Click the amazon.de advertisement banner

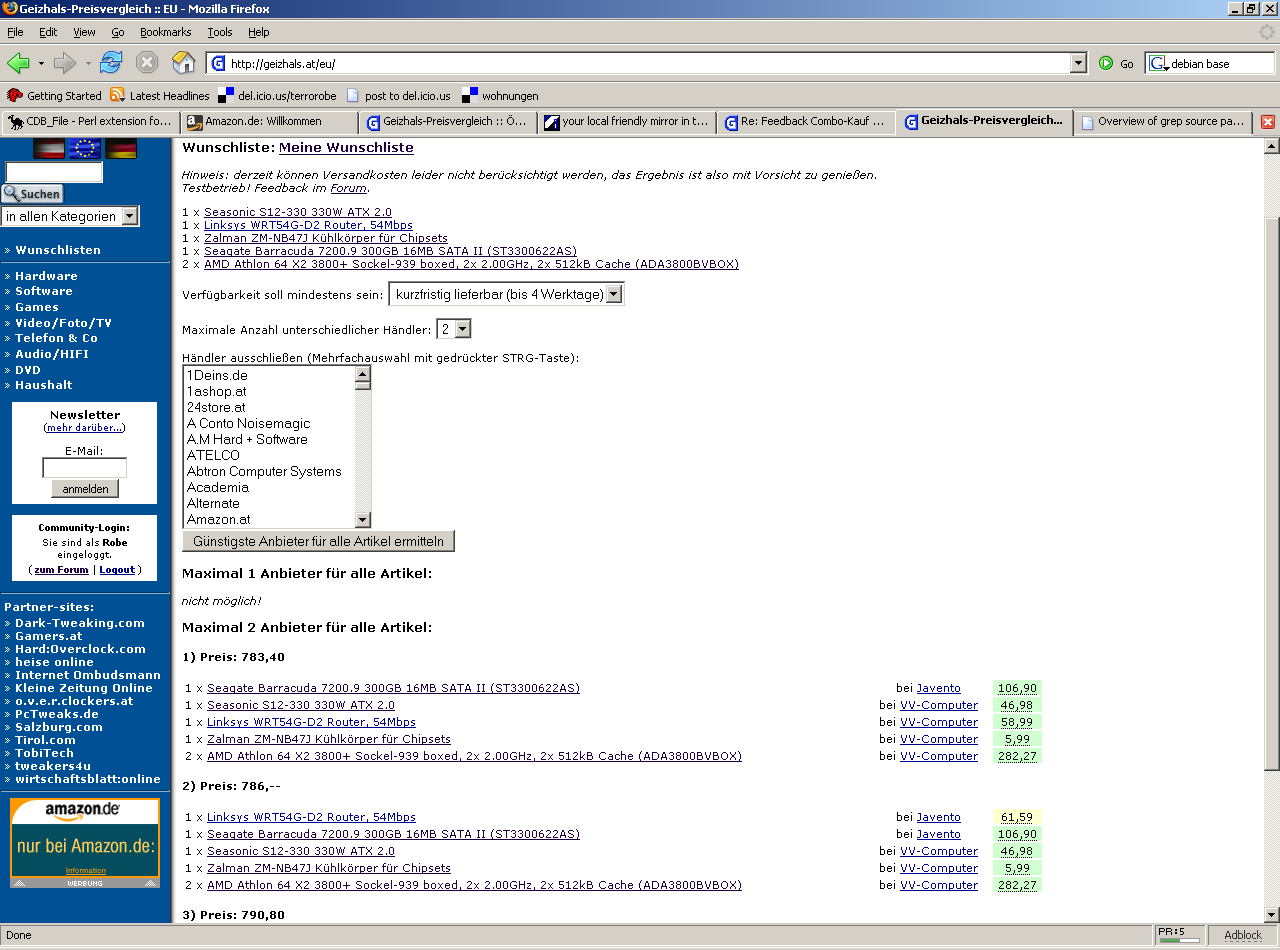85,843
